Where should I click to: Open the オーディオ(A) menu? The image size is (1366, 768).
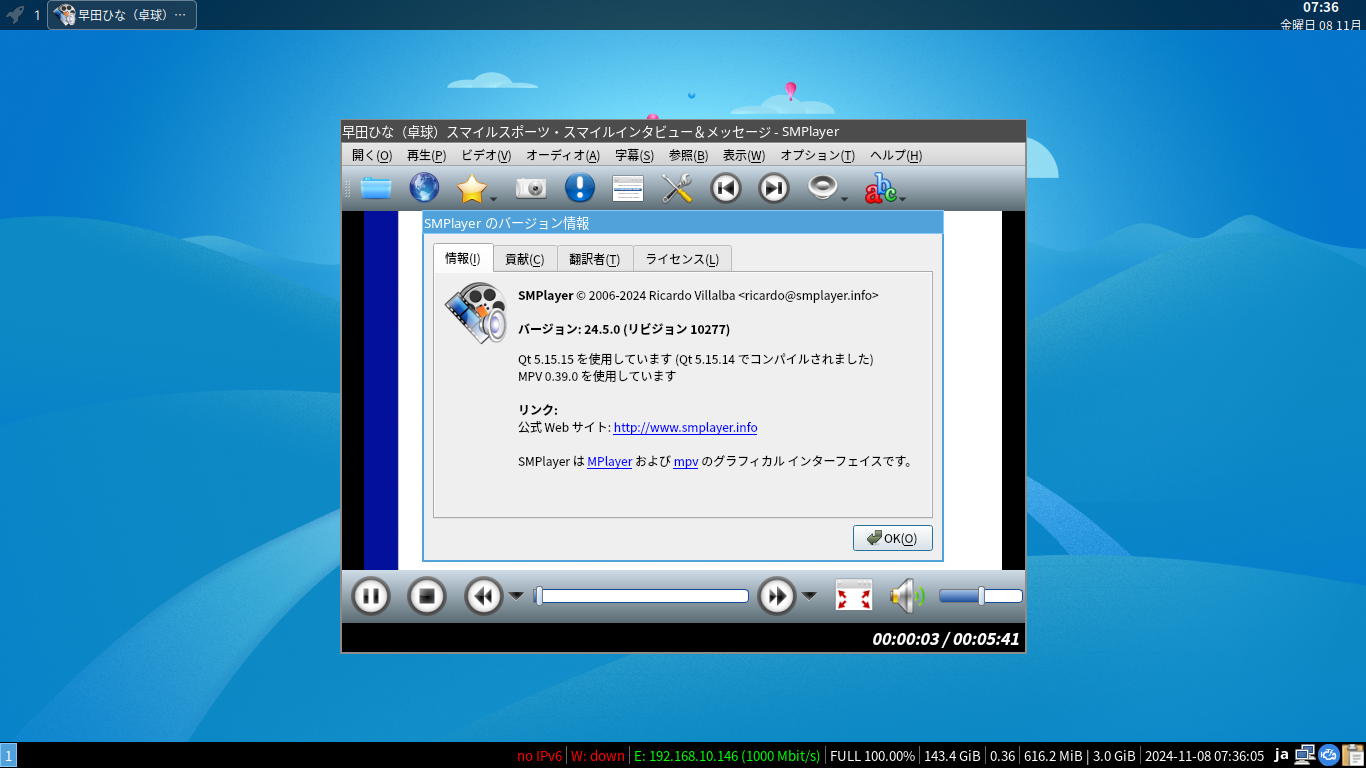click(x=563, y=155)
